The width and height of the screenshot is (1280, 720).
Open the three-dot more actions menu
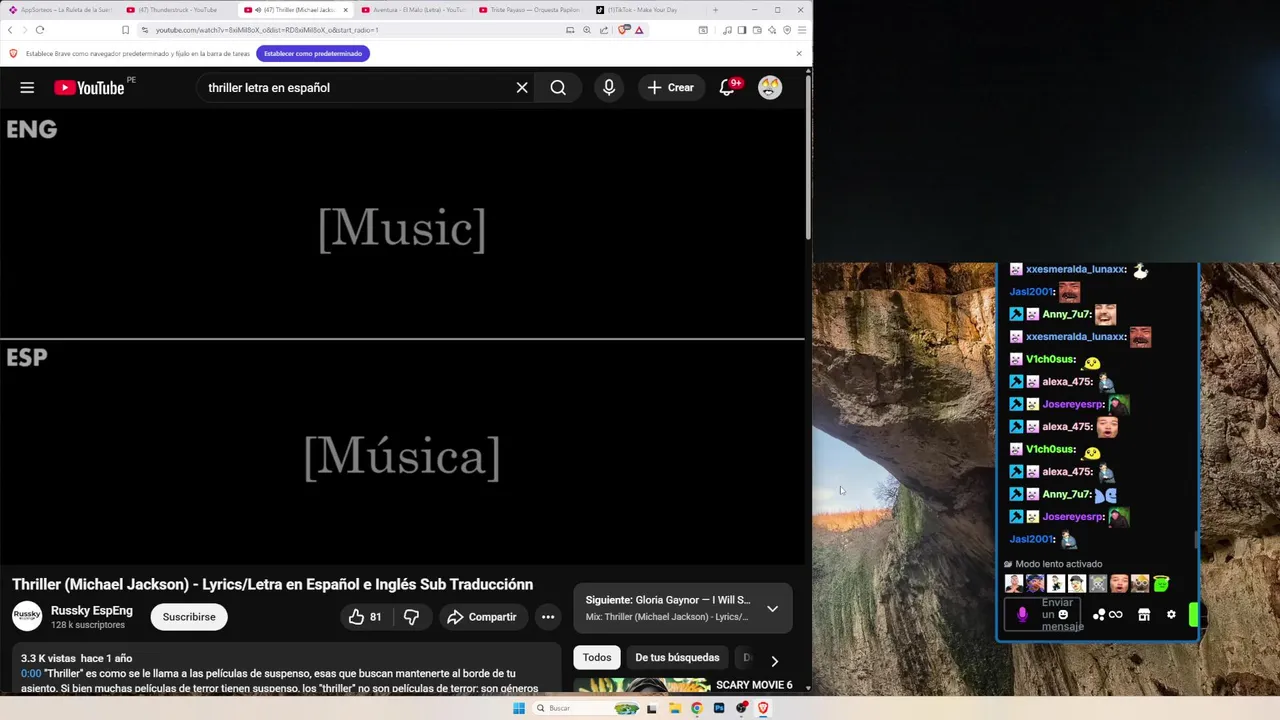click(x=548, y=617)
